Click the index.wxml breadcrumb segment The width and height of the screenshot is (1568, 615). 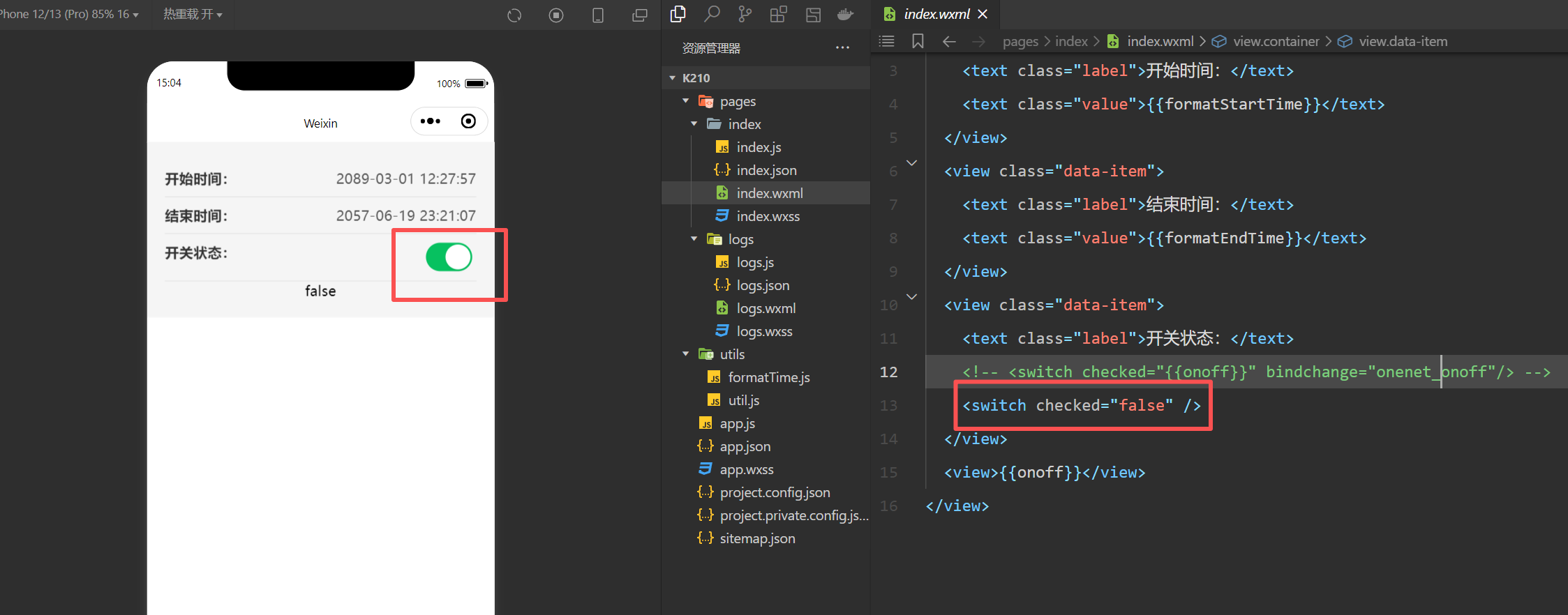coord(1160,42)
